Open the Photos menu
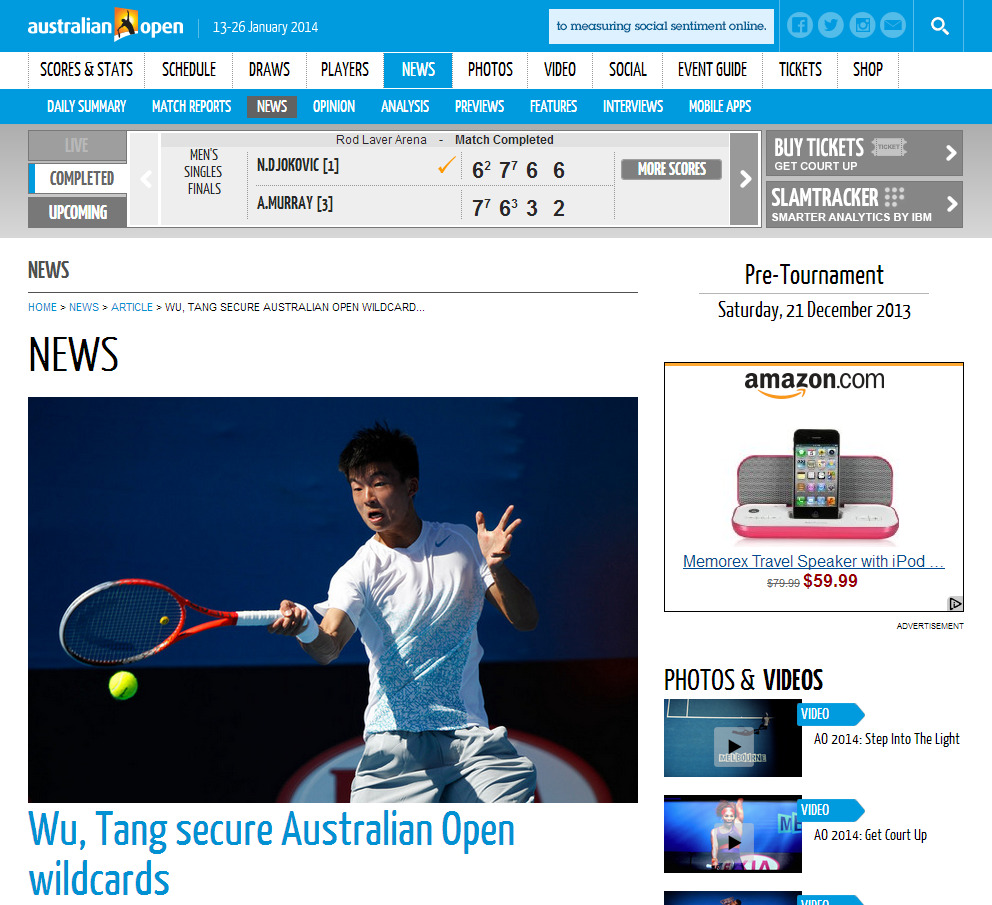Image resolution: width=992 pixels, height=905 pixels. click(x=490, y=70)
